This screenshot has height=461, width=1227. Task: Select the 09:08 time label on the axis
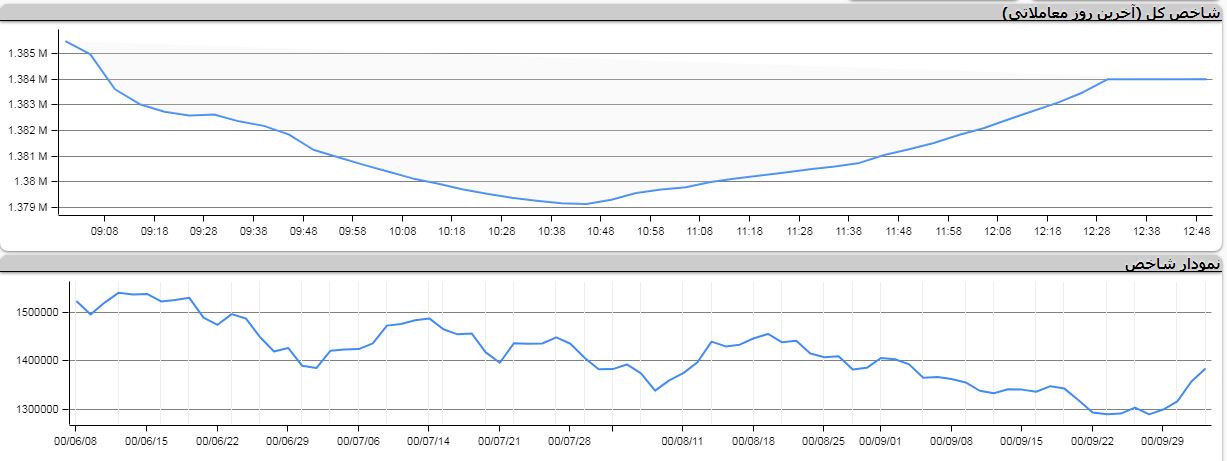click(x=104, y=231)
